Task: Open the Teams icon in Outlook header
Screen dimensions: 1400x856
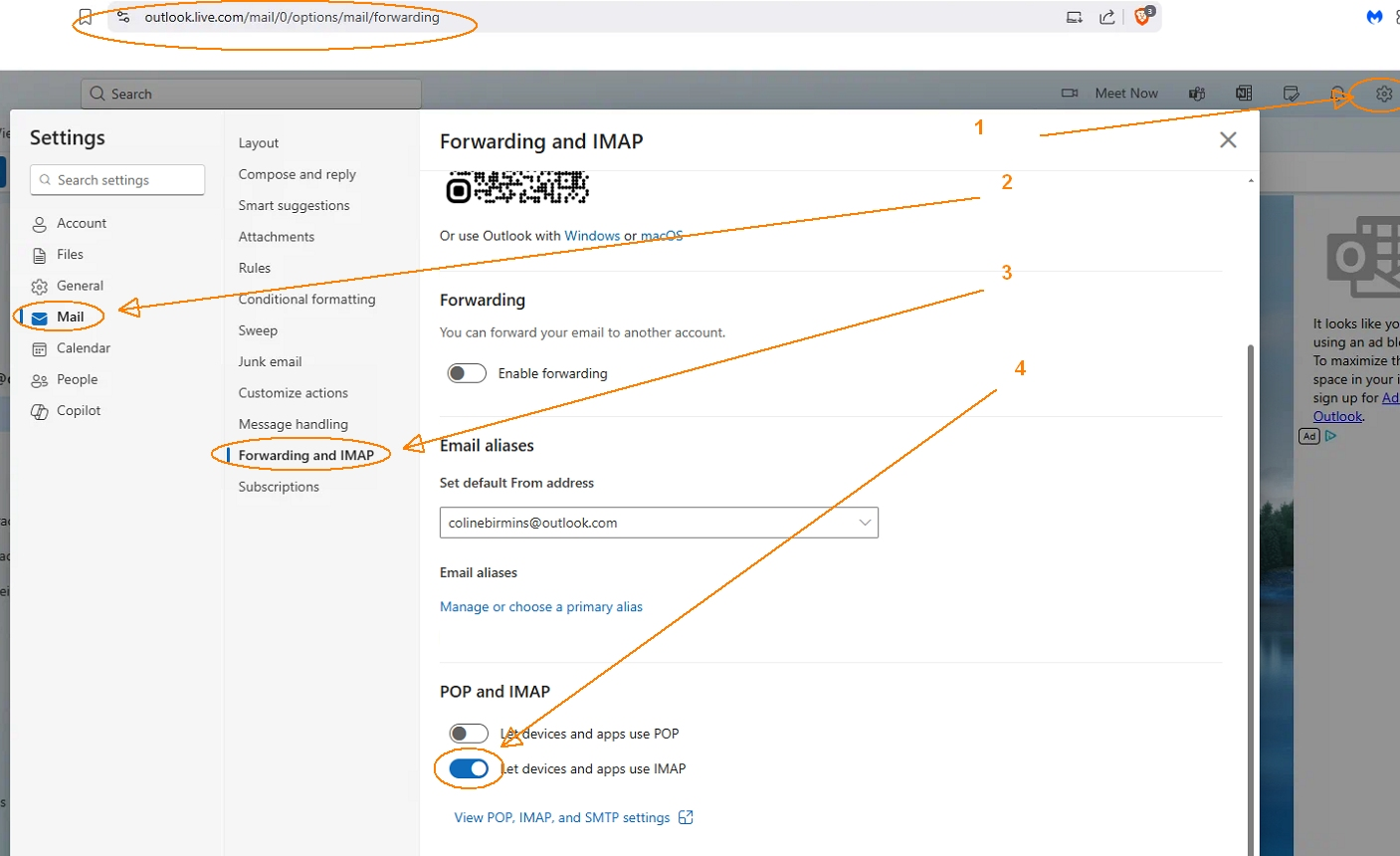Action: (1197, 94)
